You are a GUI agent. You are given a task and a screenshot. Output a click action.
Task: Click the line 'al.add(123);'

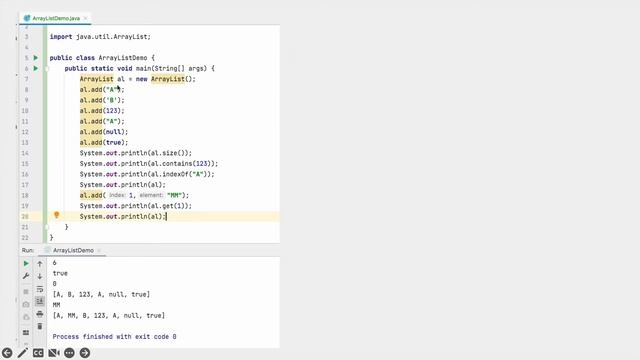point(102,111)
